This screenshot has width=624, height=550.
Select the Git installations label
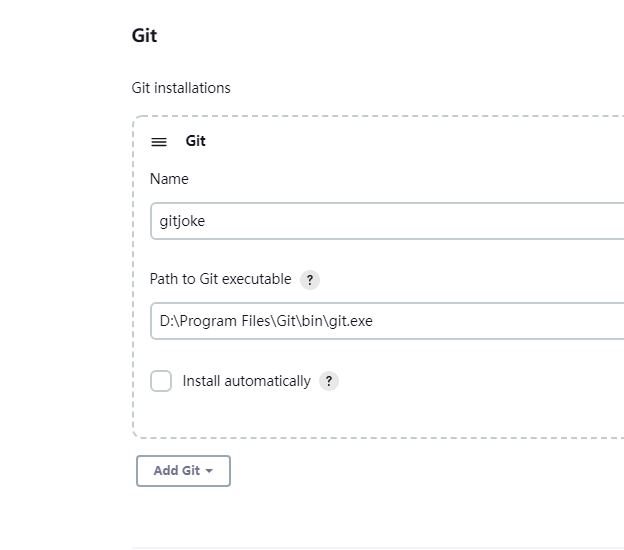click(x=181, y=88)
